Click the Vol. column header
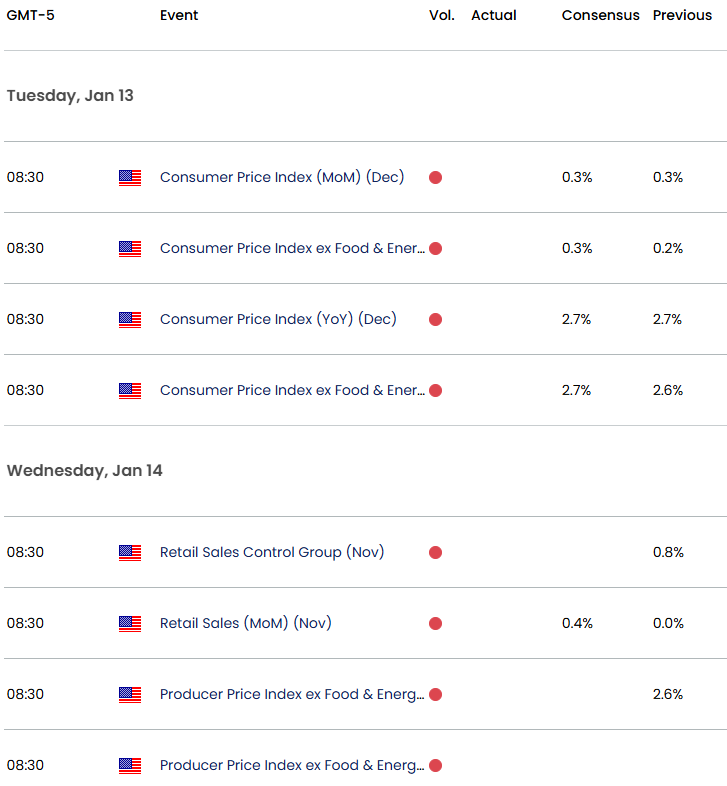 441,15
